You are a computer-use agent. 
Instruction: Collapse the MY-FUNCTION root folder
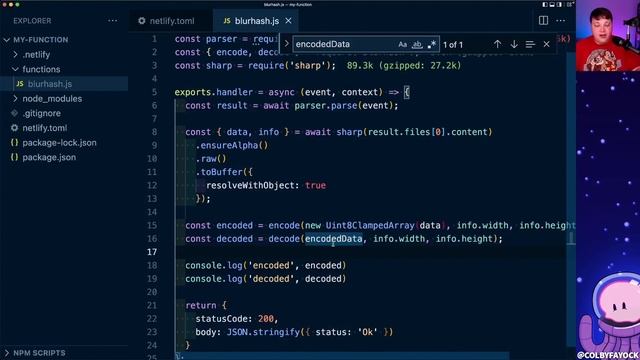pos(7,40)
